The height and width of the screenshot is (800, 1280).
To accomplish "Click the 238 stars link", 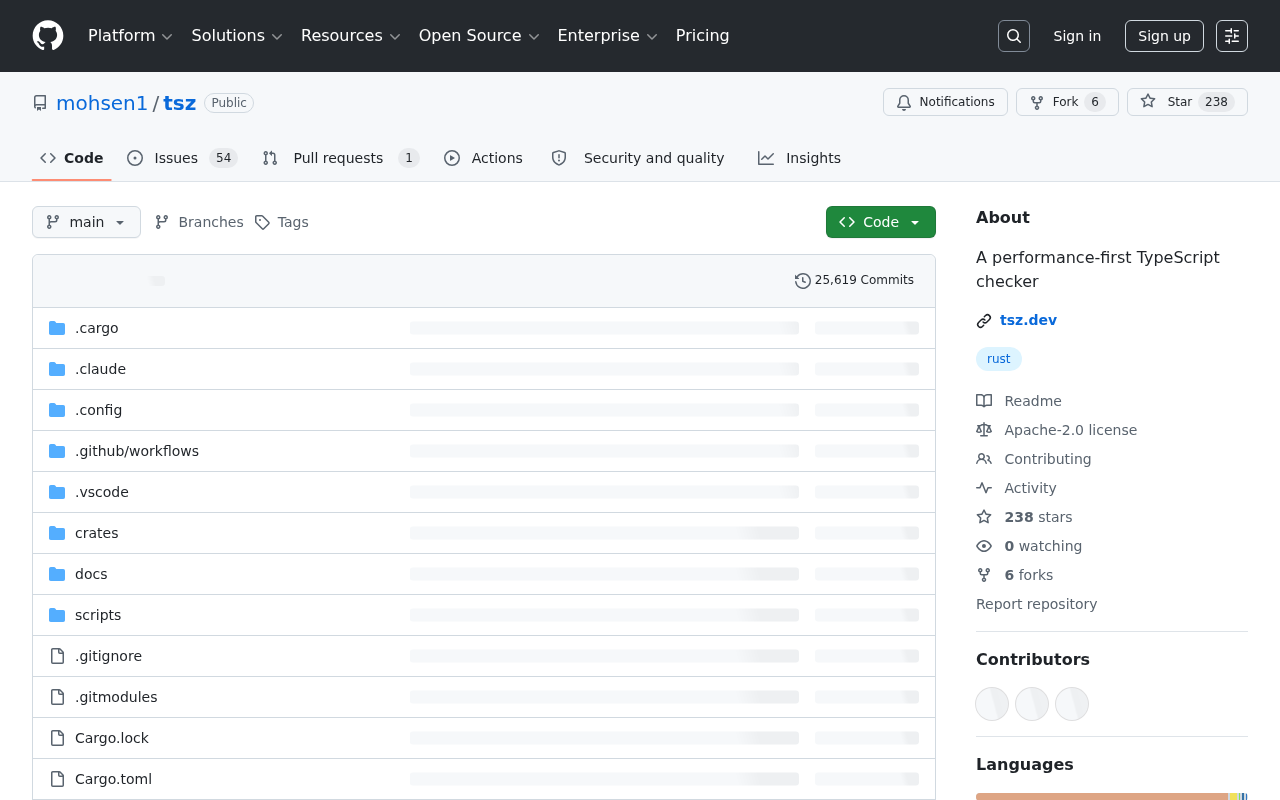I will click(1038, 517).
